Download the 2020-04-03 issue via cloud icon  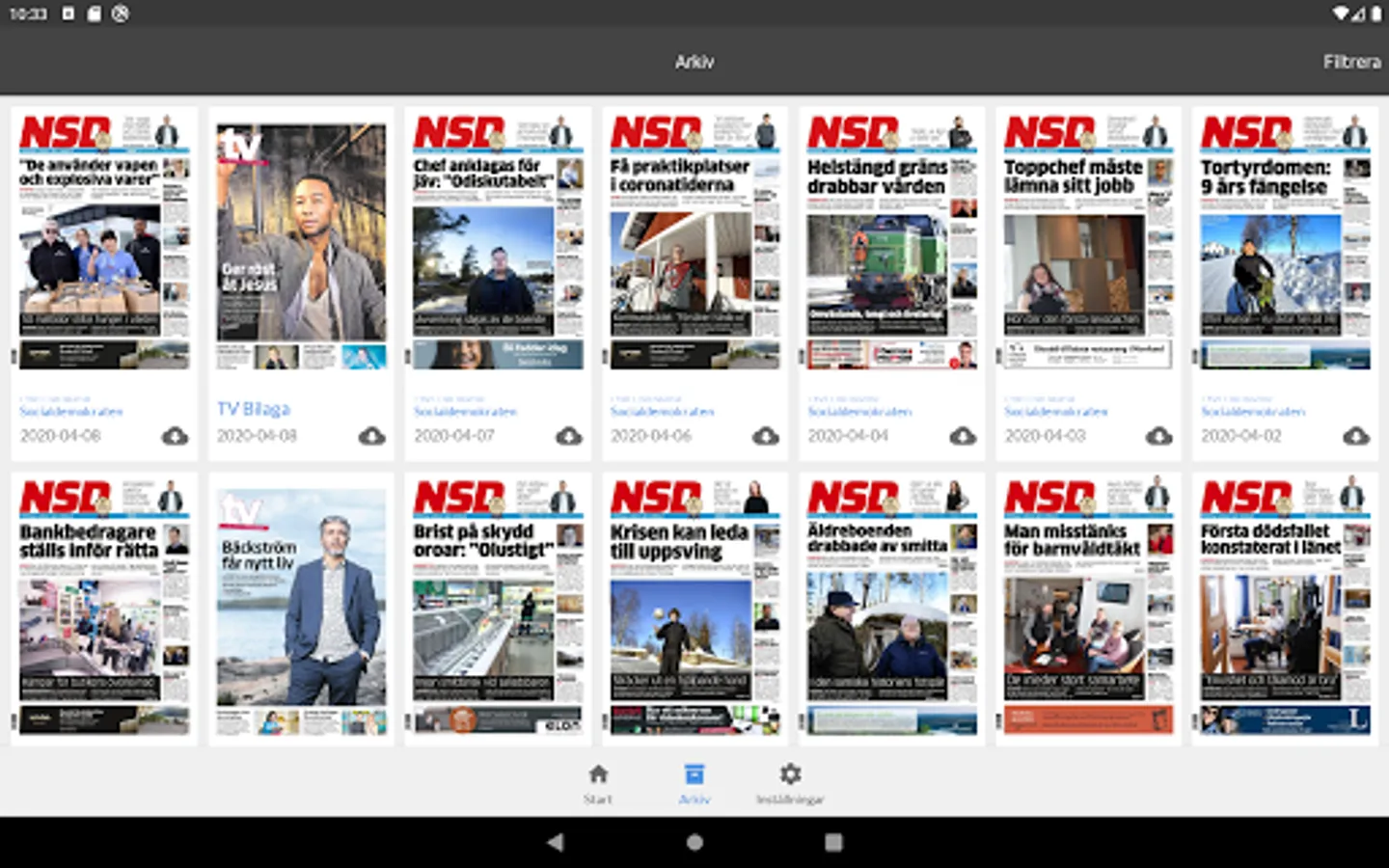coord(1159,436)
